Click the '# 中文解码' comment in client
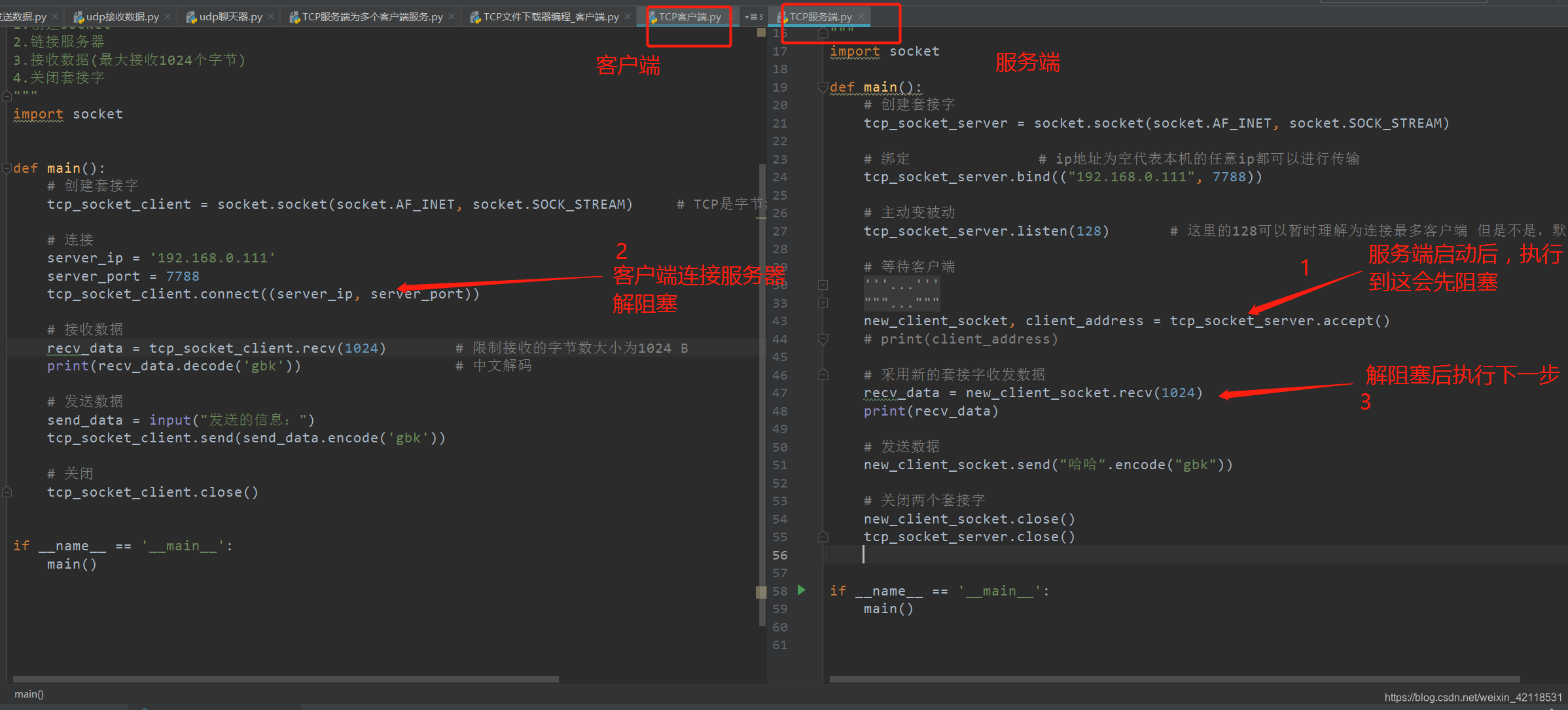Viewport: 1568px width, 710px height. [x=493, y=366]
